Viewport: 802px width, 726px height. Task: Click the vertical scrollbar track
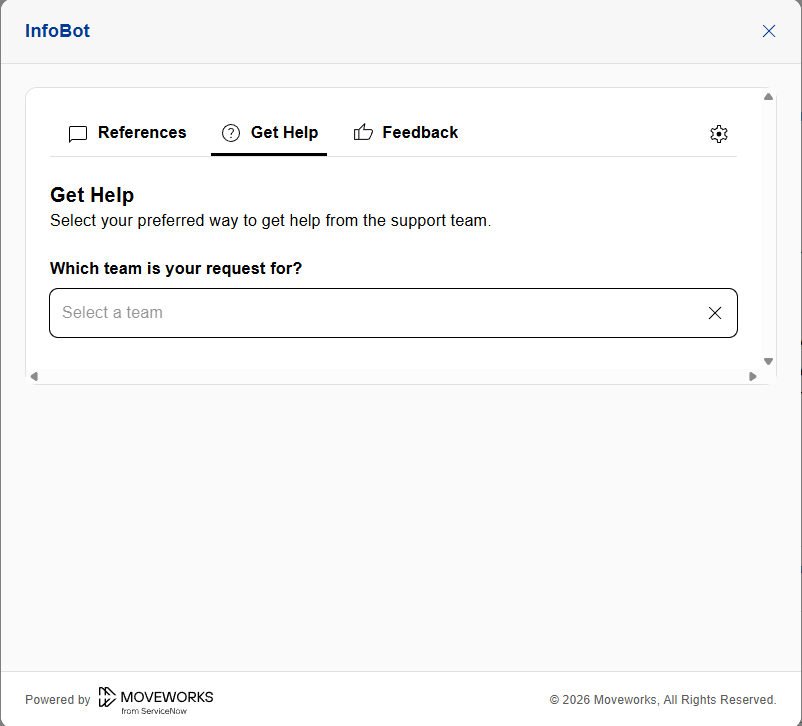pyautogui.click(x=769, y=229)
